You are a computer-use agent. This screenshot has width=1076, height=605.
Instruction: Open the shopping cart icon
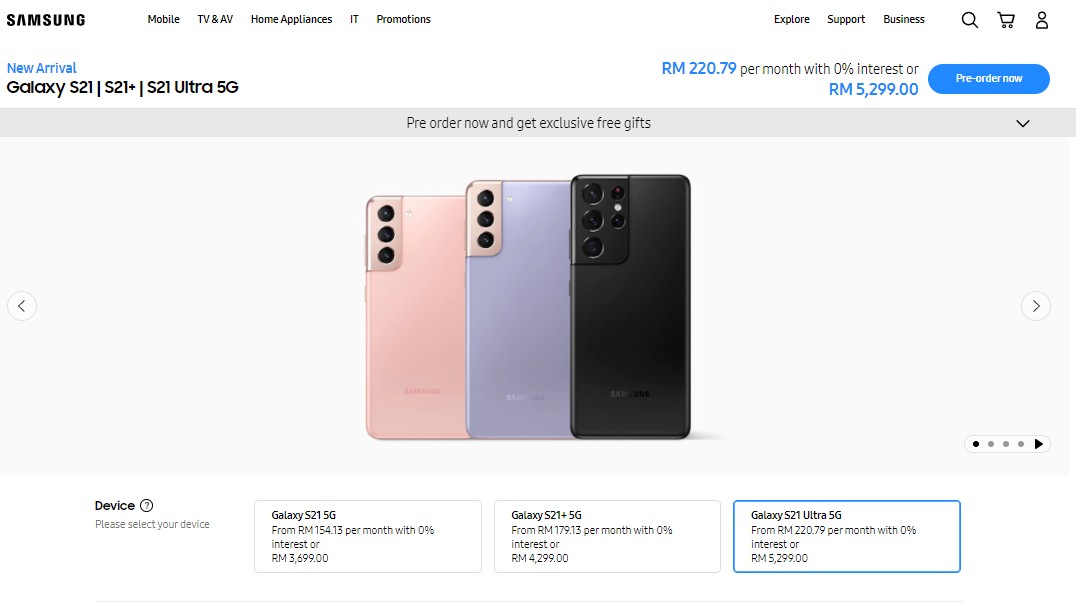coord(1006,20)
